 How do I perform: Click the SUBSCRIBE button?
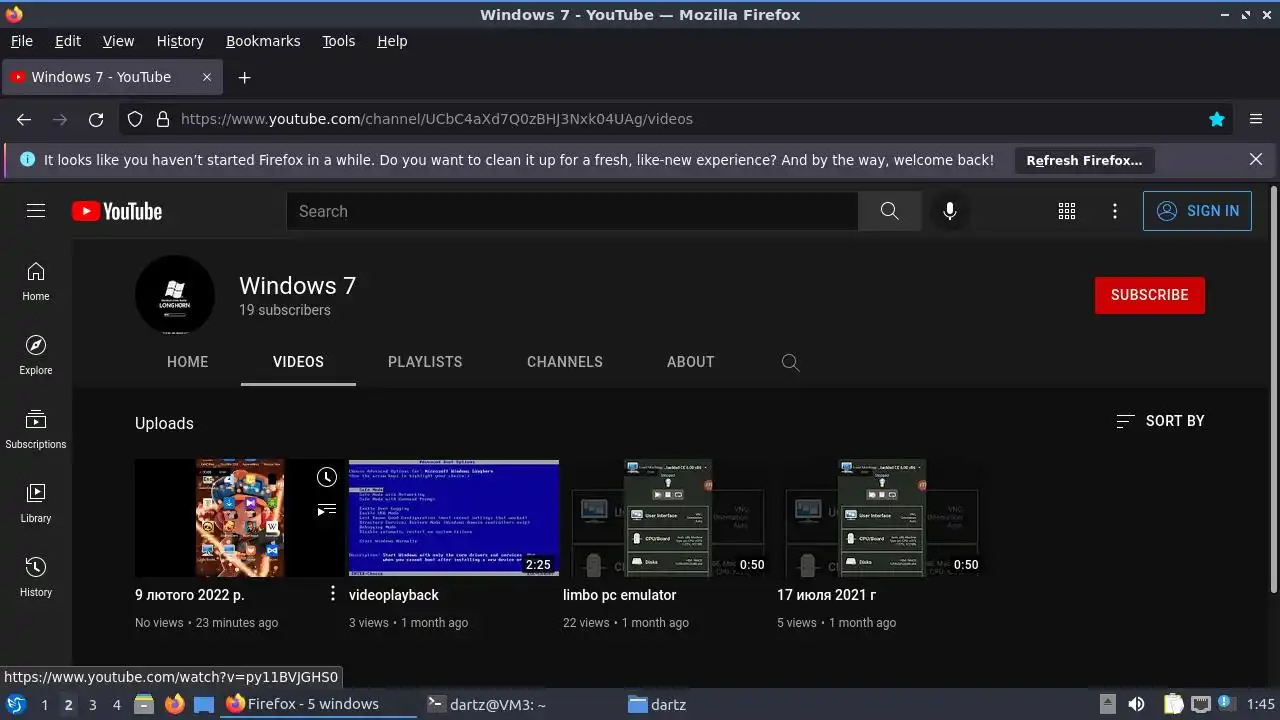(x=1150, y=295)
